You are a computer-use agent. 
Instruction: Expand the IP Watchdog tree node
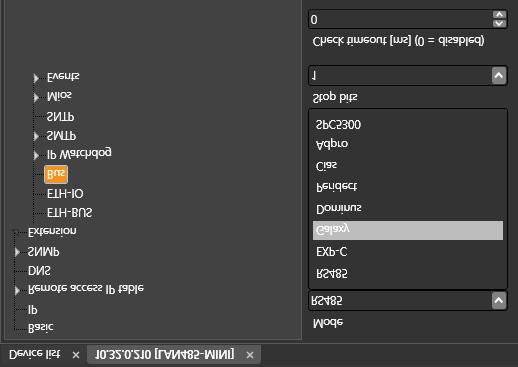click(x=36, y=155)
